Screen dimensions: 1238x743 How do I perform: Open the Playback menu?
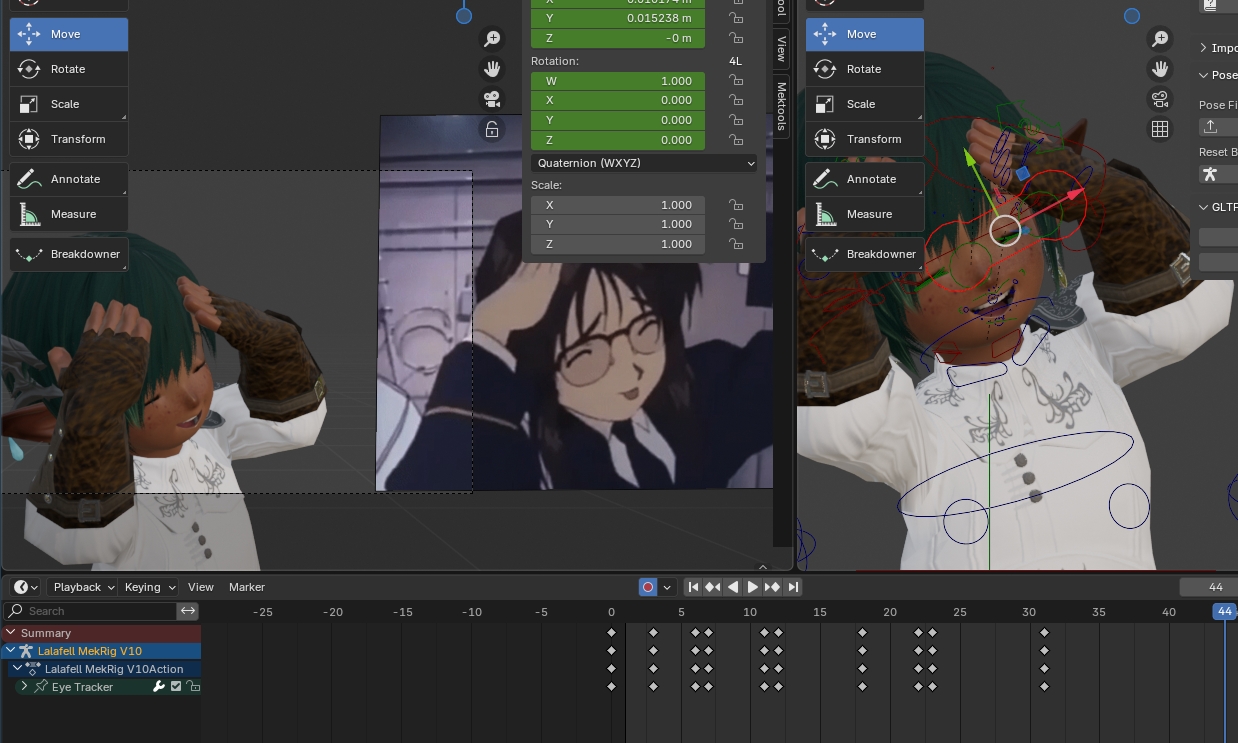click(83, 587)
